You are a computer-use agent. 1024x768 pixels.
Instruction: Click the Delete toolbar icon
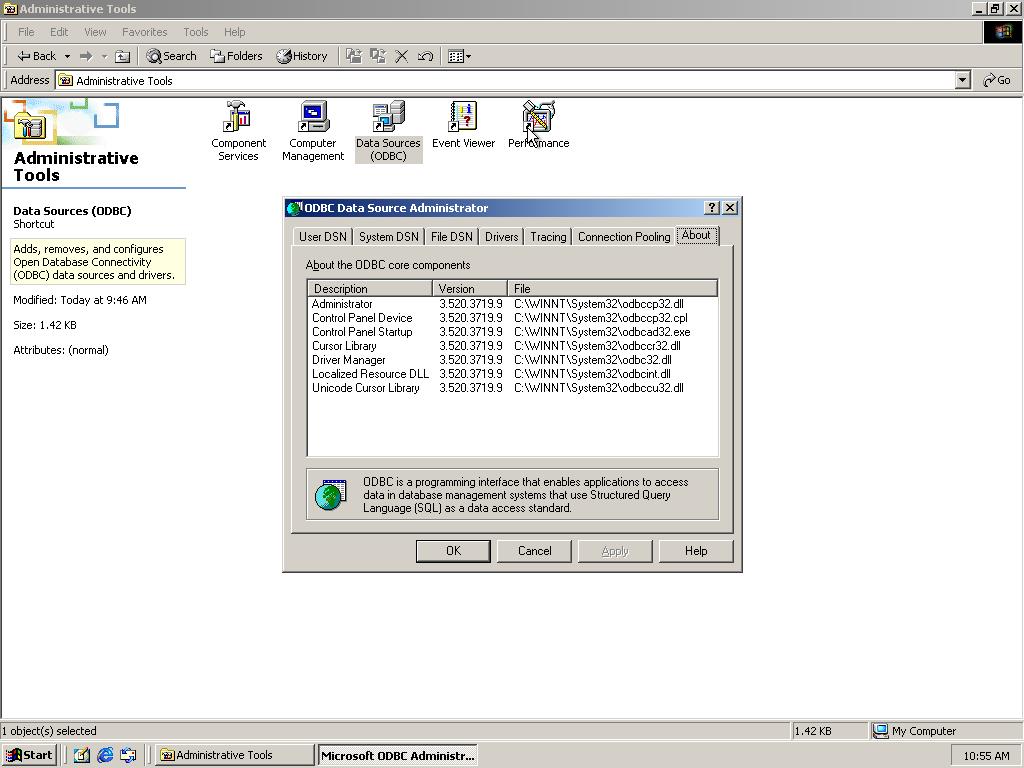pos(402,56)
